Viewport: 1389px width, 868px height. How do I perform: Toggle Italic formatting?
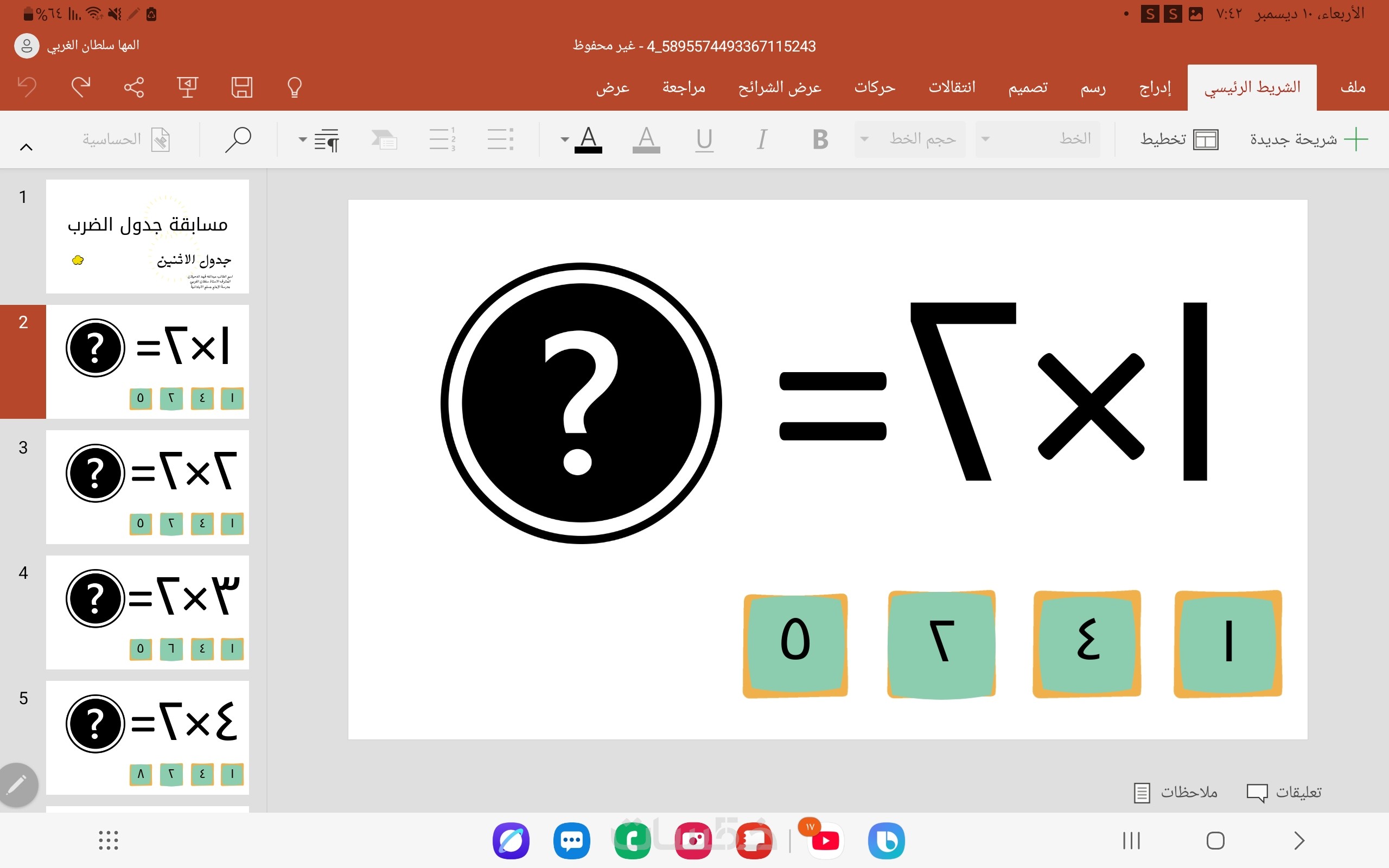click(762, 139)
